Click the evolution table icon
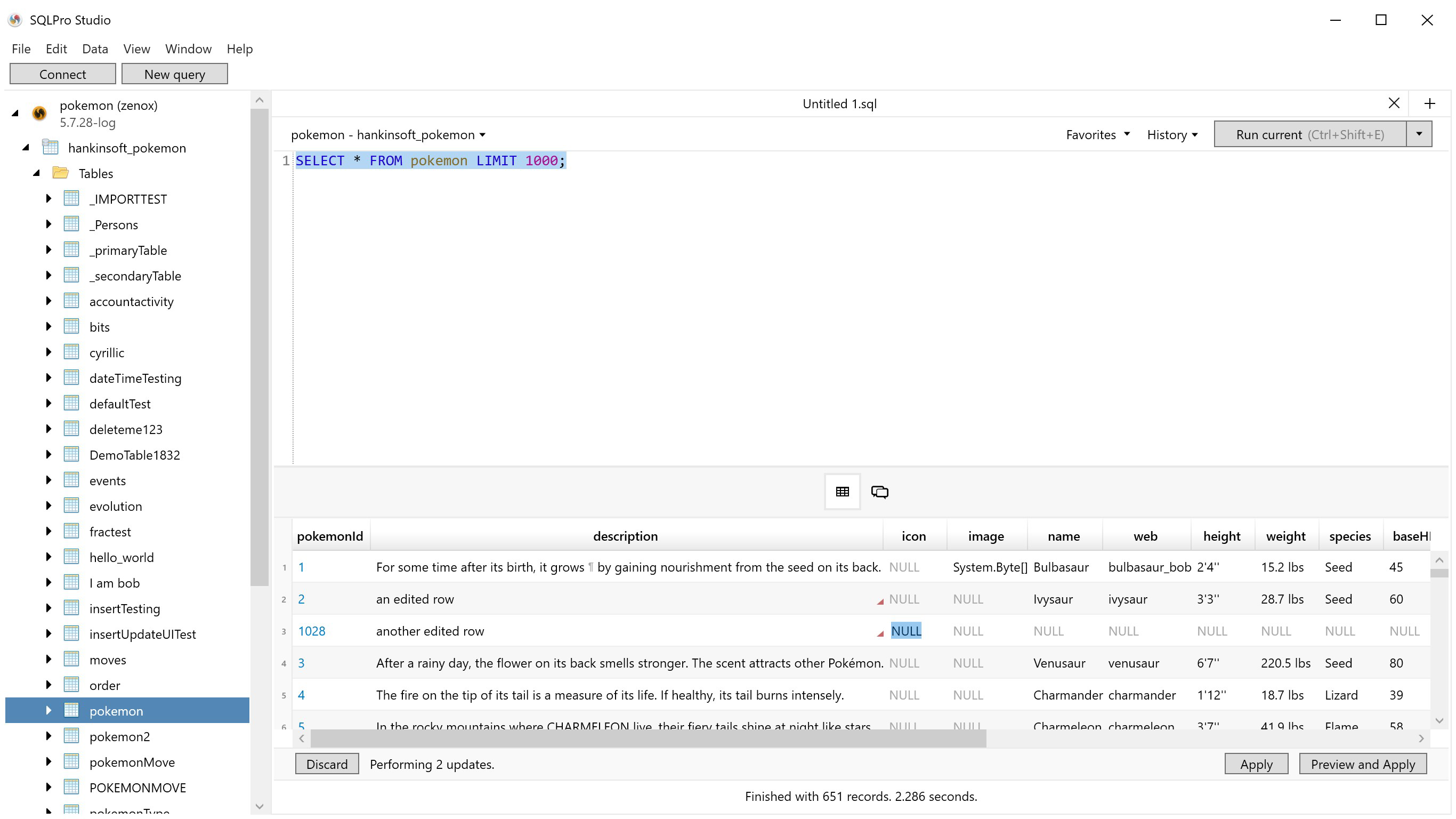This screenshot has height=819, width=1456. 71,505
